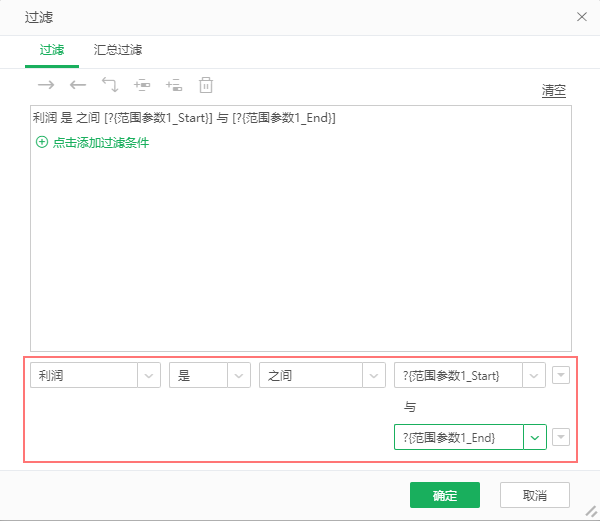Open the 范围参数1_Start value dropdown arrow
The width and height of the screenshot is (600, 521).
535,375
